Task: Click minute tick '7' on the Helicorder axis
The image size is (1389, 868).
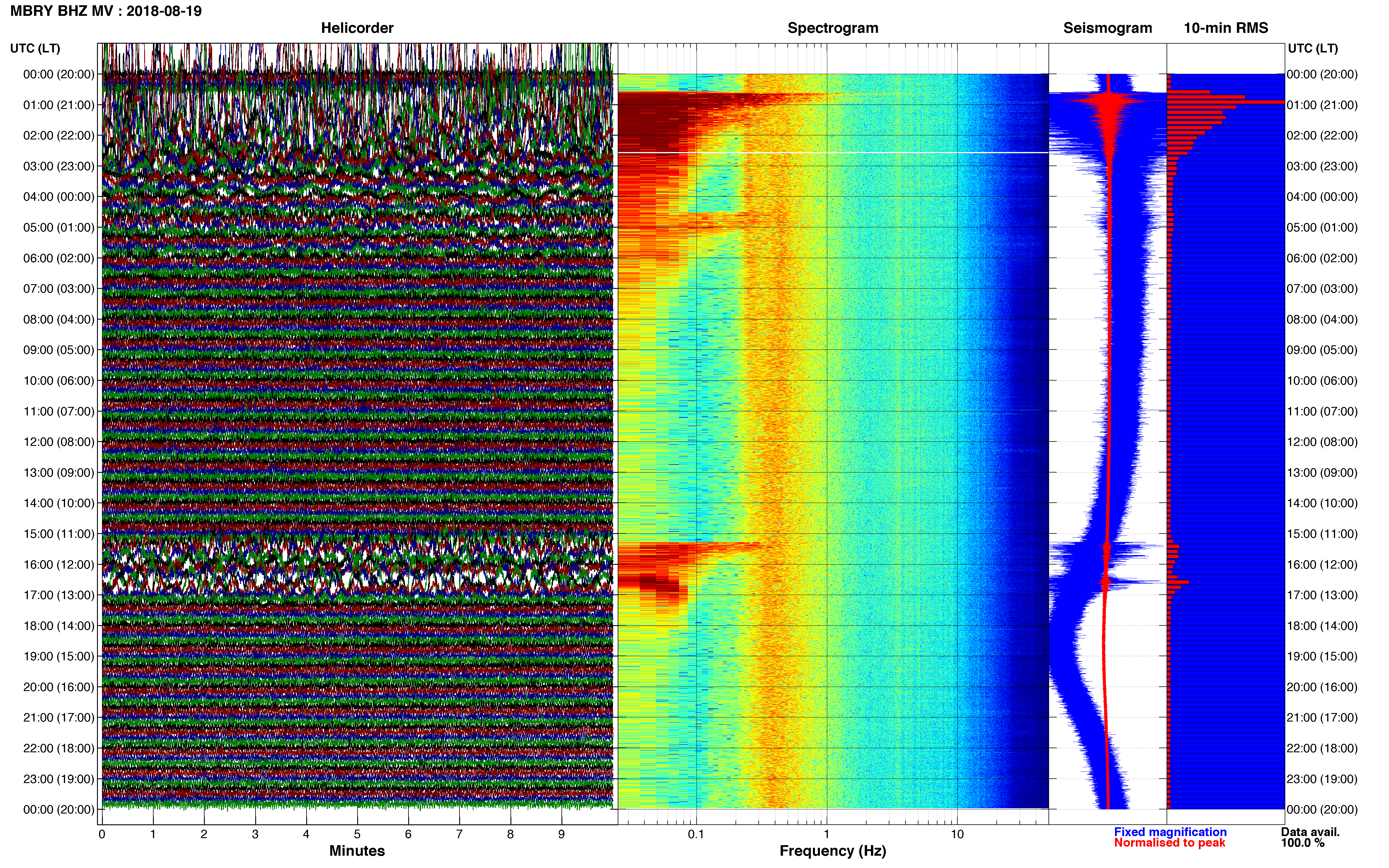Action: (x=459, y=834)
